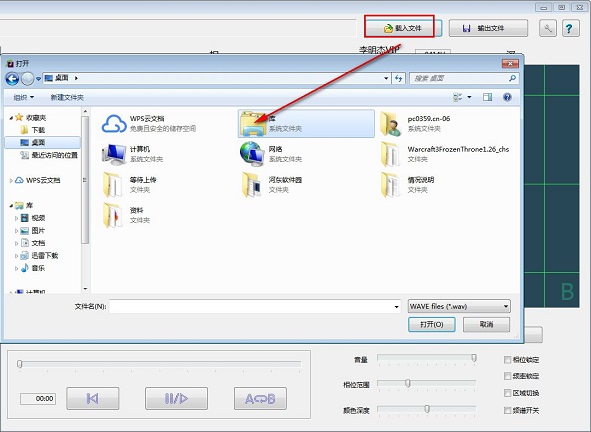Refresh the folder via address bar refresh icon
The image size is (591, 432).
point(399,78)
